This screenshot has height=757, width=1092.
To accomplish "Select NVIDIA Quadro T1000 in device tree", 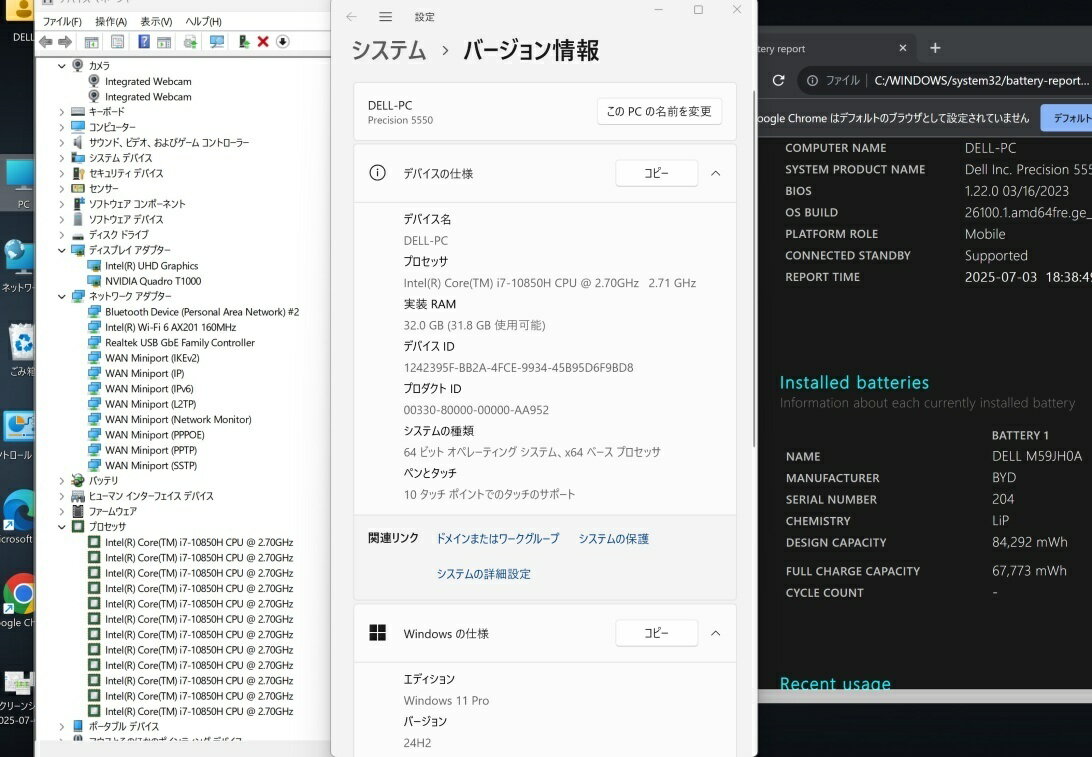I will pyautogui.click(x=152, y=281).
